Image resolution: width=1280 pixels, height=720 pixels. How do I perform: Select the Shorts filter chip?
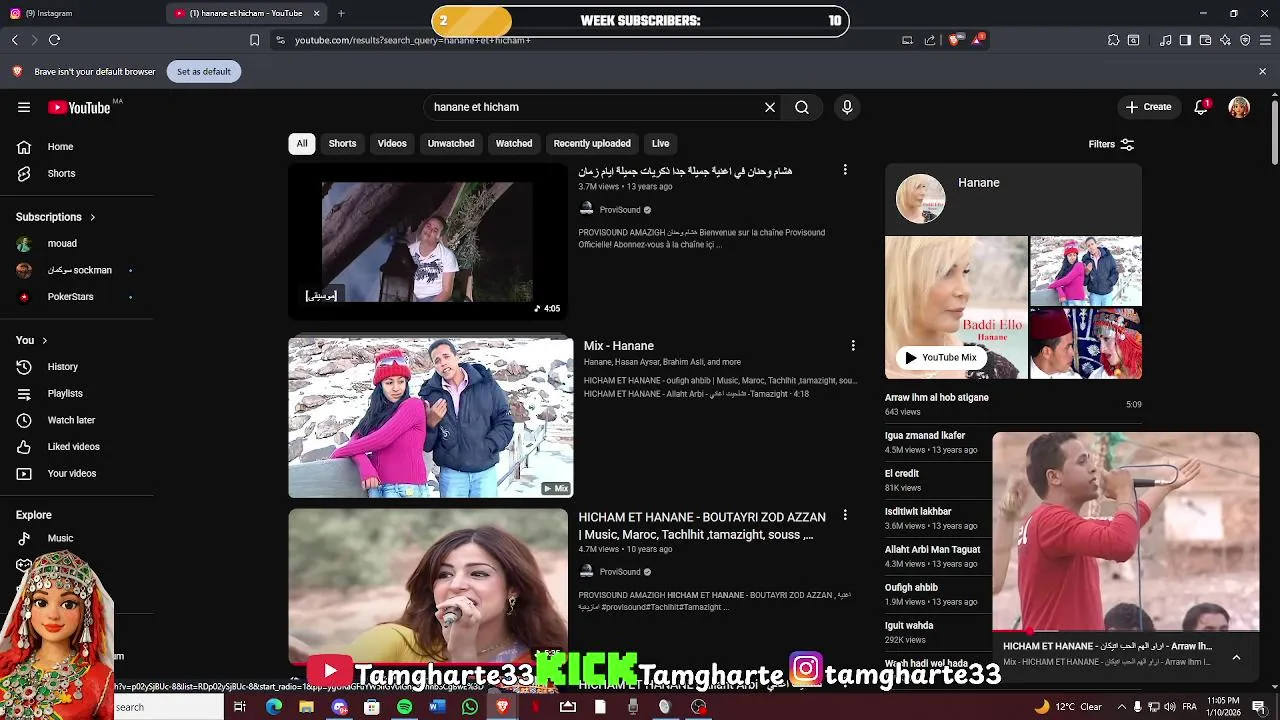coord(342,143)
